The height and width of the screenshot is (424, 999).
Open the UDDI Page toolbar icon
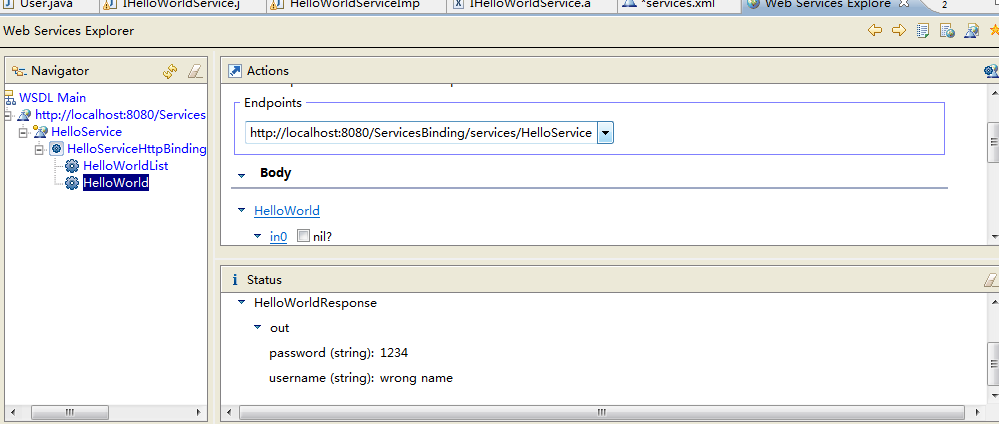point(923,31)
